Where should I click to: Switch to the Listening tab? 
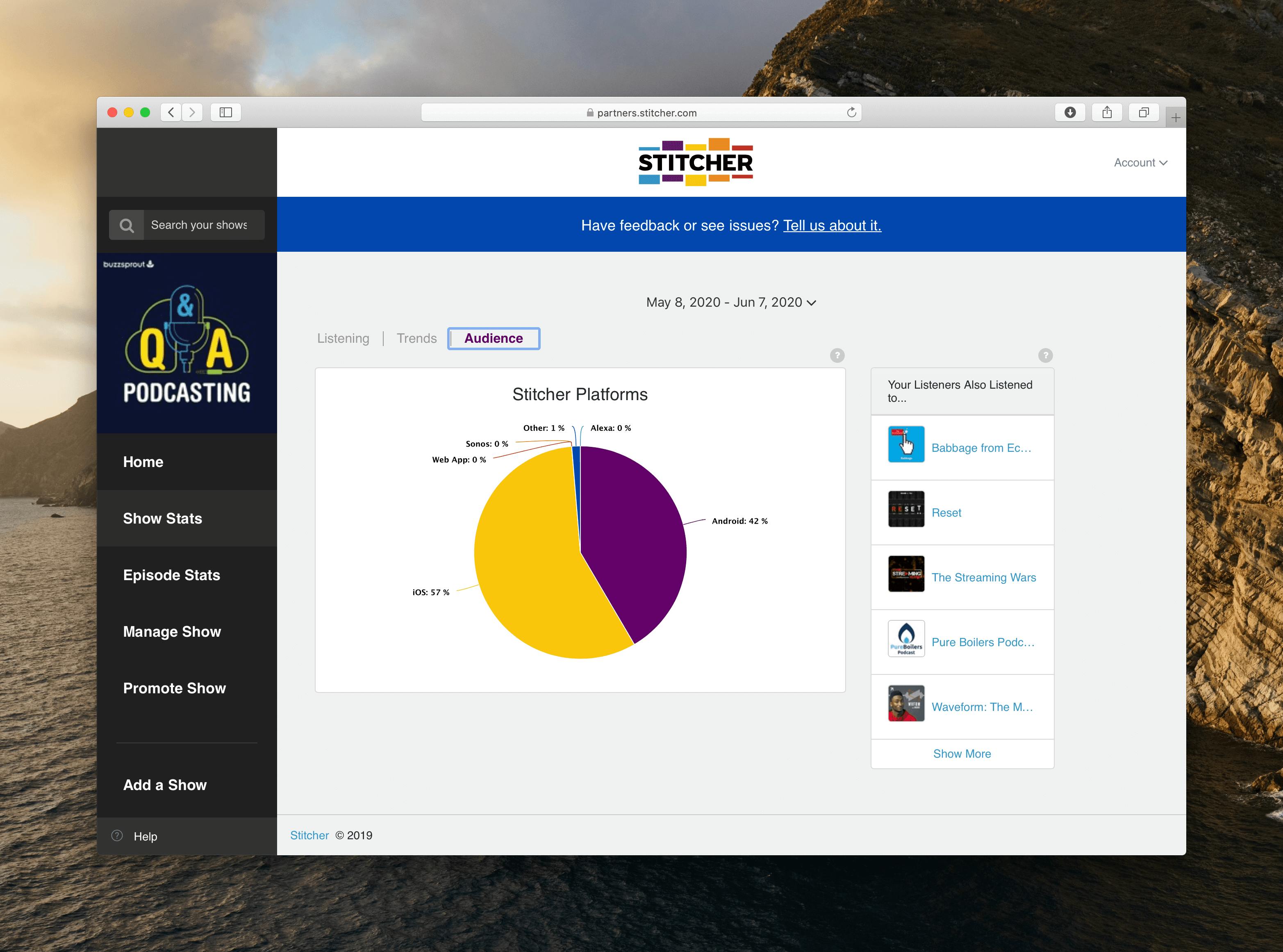coord(343,338)
